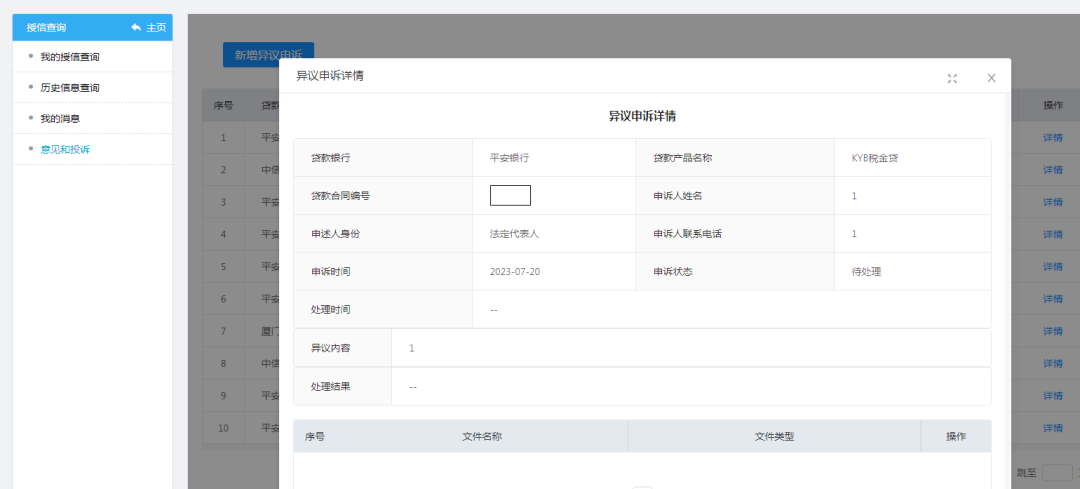
Task: Close the 异议申诉详情 dialog
Action: pos(991,78)
